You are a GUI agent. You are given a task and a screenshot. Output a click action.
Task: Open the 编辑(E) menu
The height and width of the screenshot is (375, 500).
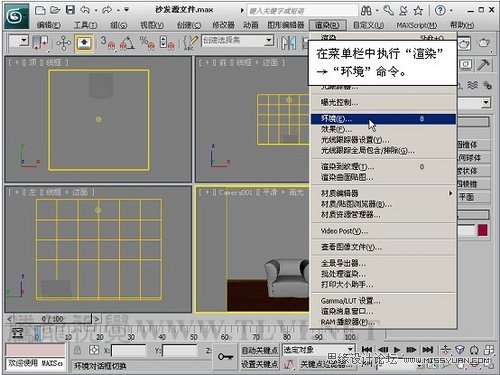coord(49,25)
